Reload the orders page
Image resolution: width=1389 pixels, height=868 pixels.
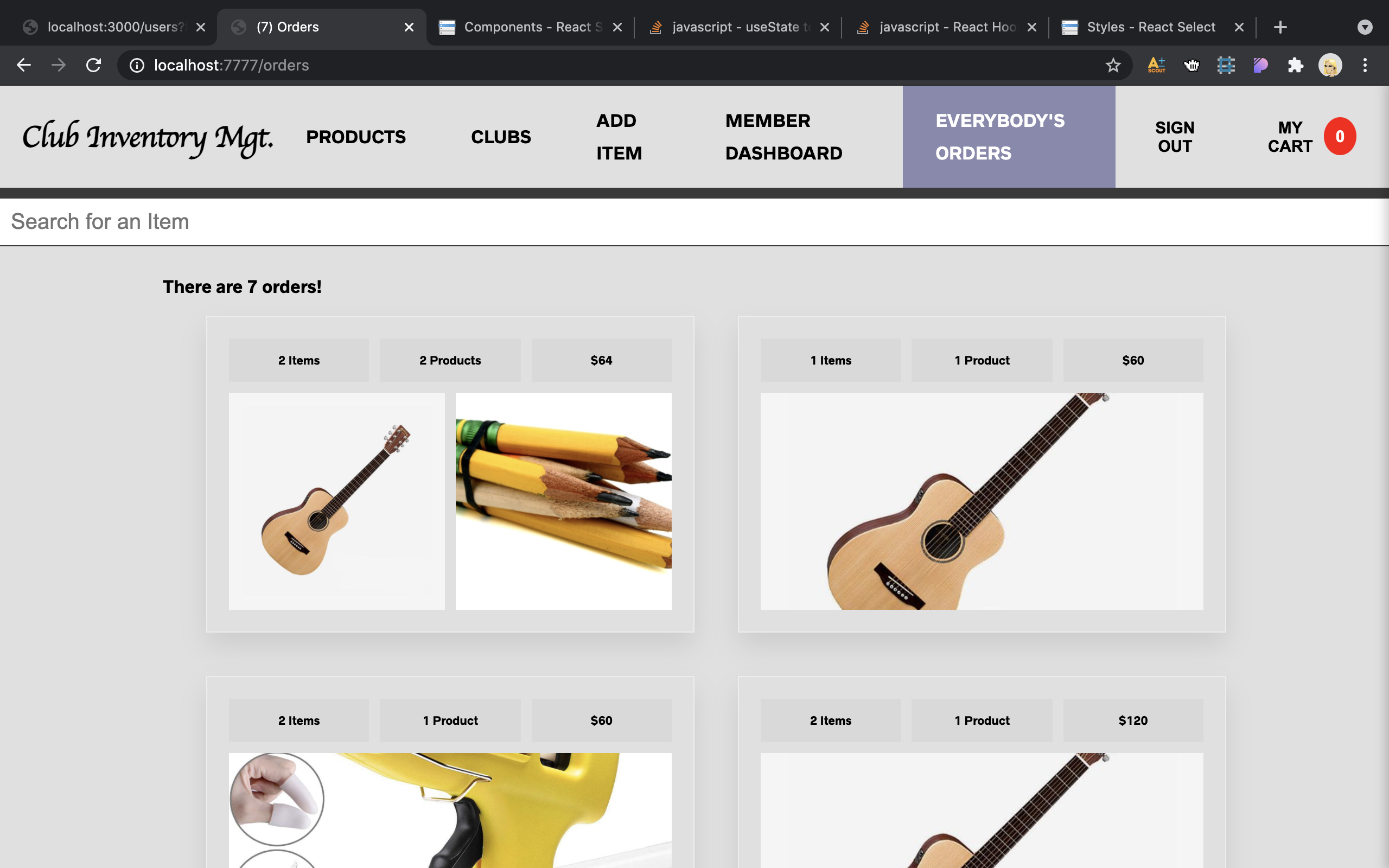click(93, 65)
